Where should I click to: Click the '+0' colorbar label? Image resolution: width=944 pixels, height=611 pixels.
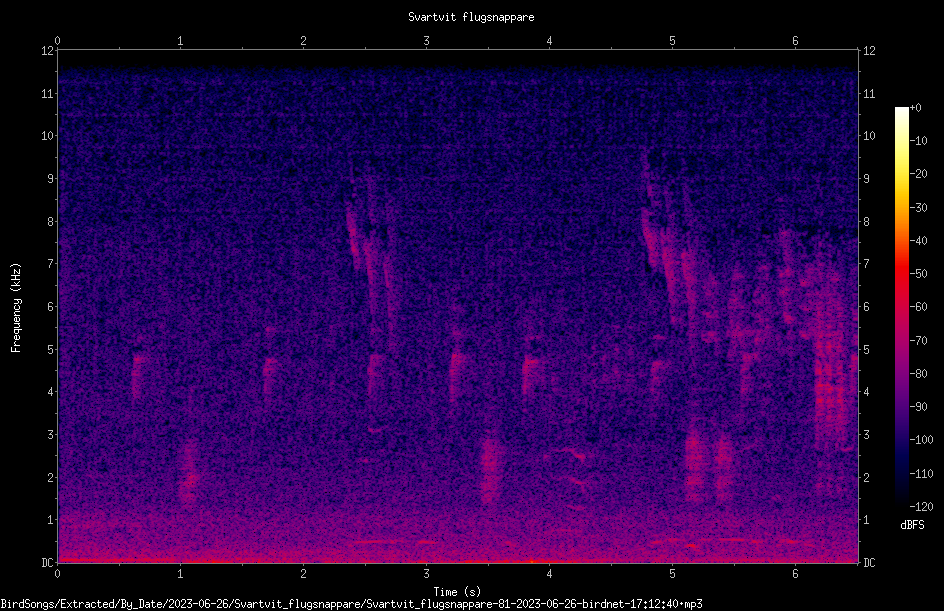pyautogui.click(x=915, y=108)
